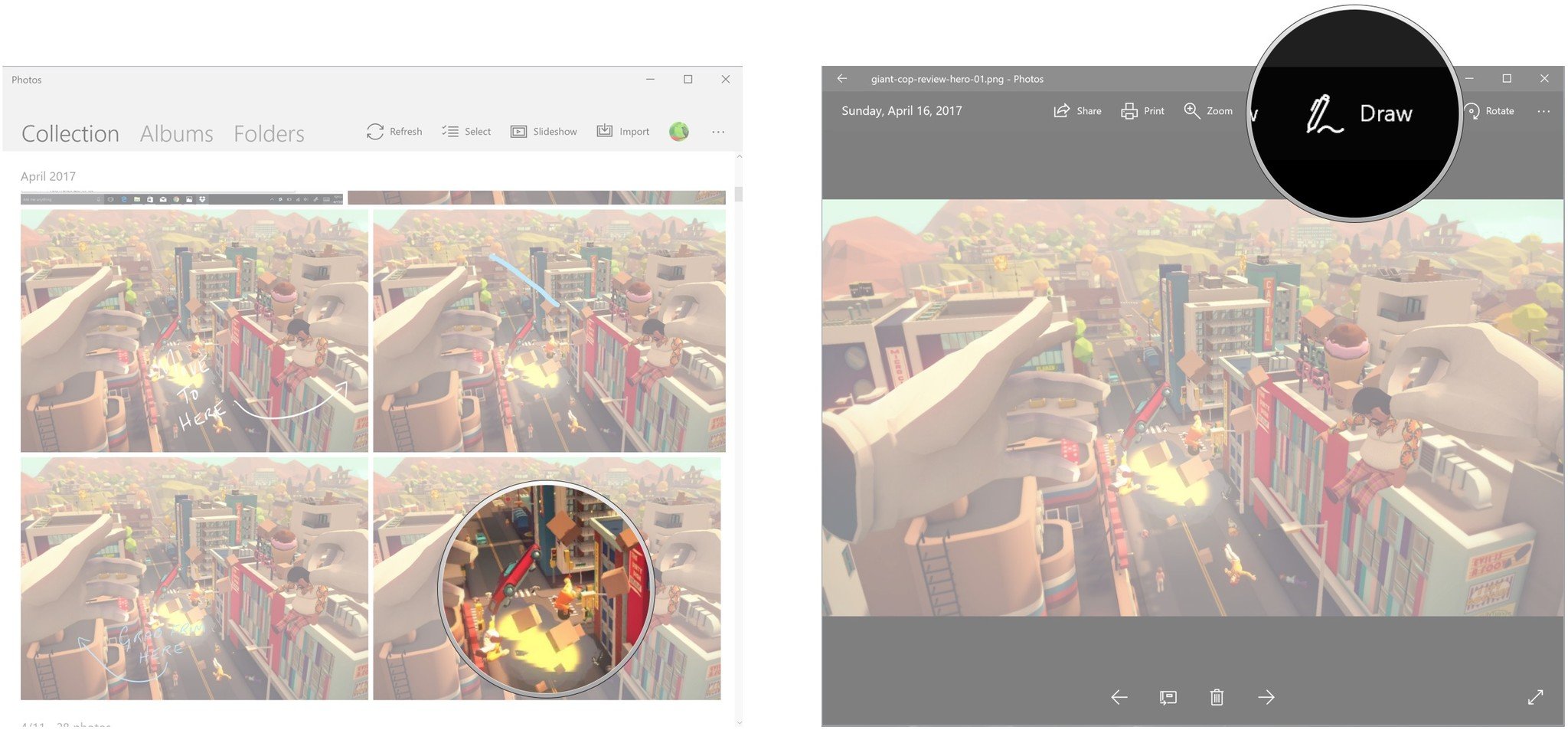Open thumbnail with 'Move to here' drawing
The height and width of the screenshot is (730, 1568).
(x=194, y=331)
